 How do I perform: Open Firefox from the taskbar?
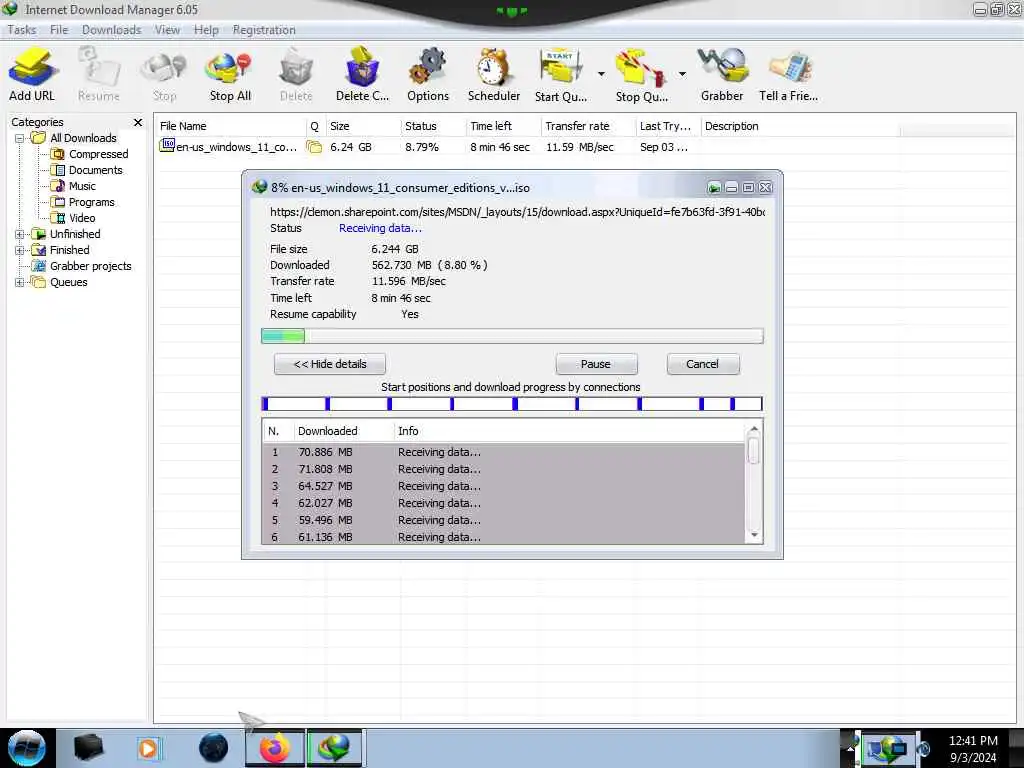(x=275, y=748)
